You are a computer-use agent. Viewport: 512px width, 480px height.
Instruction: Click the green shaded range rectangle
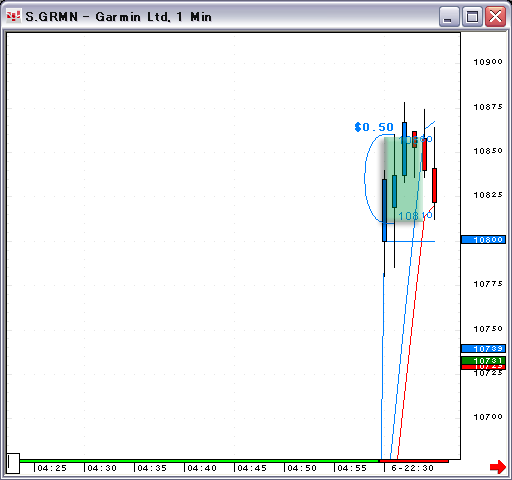click(403, 179)
